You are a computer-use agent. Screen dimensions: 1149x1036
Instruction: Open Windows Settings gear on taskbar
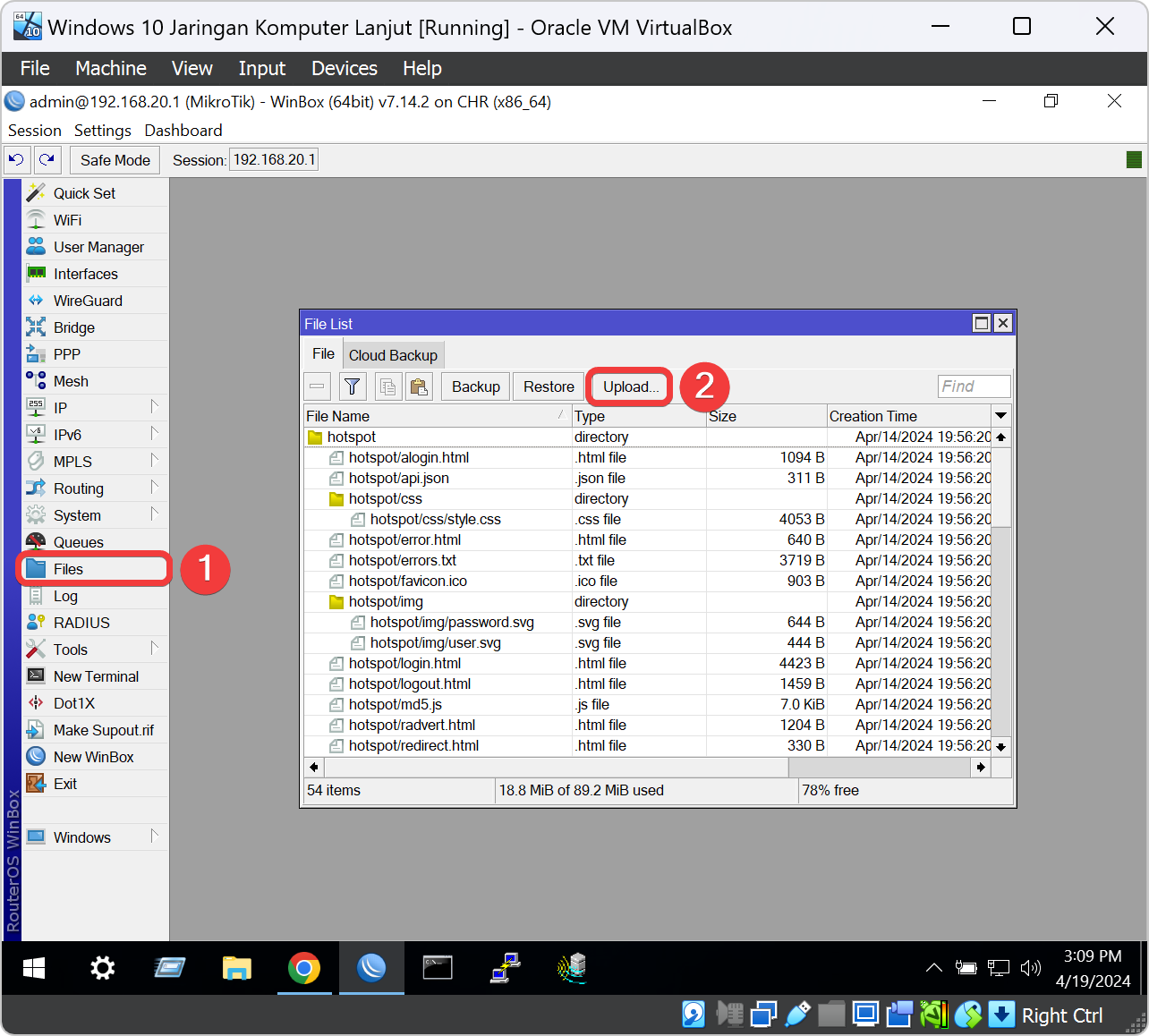103,968
